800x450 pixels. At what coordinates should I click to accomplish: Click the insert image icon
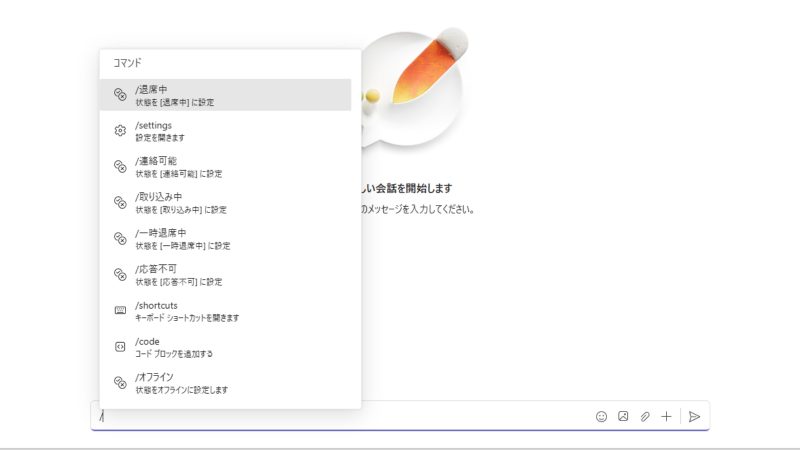[623, 416]
